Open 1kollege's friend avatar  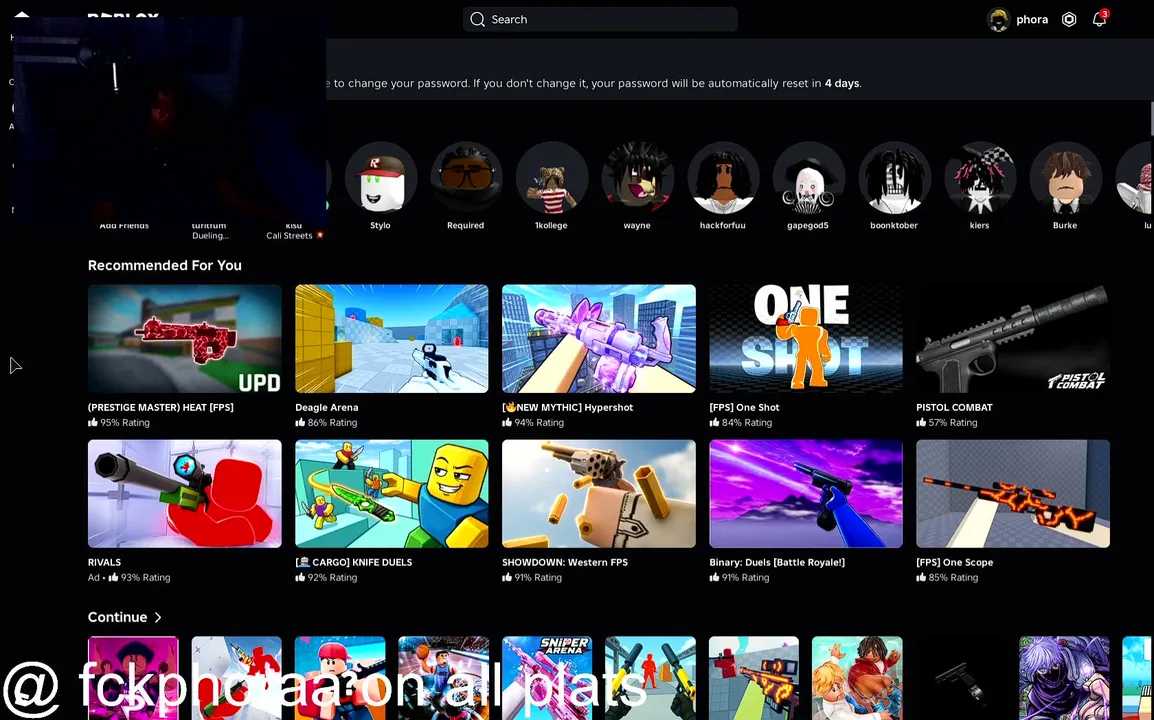coord(551,177)
